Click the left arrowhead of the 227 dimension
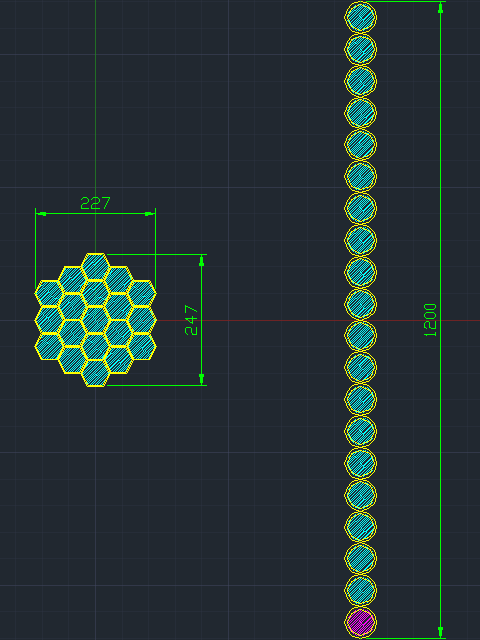This screenshot has height=640, width=480. pos(41,213)
